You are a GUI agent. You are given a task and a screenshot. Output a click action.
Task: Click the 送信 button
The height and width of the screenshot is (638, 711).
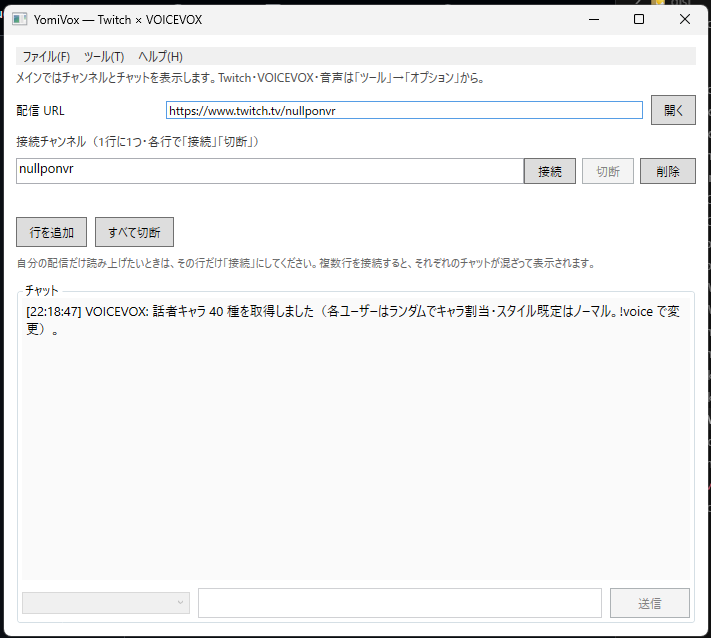point(649,603)
